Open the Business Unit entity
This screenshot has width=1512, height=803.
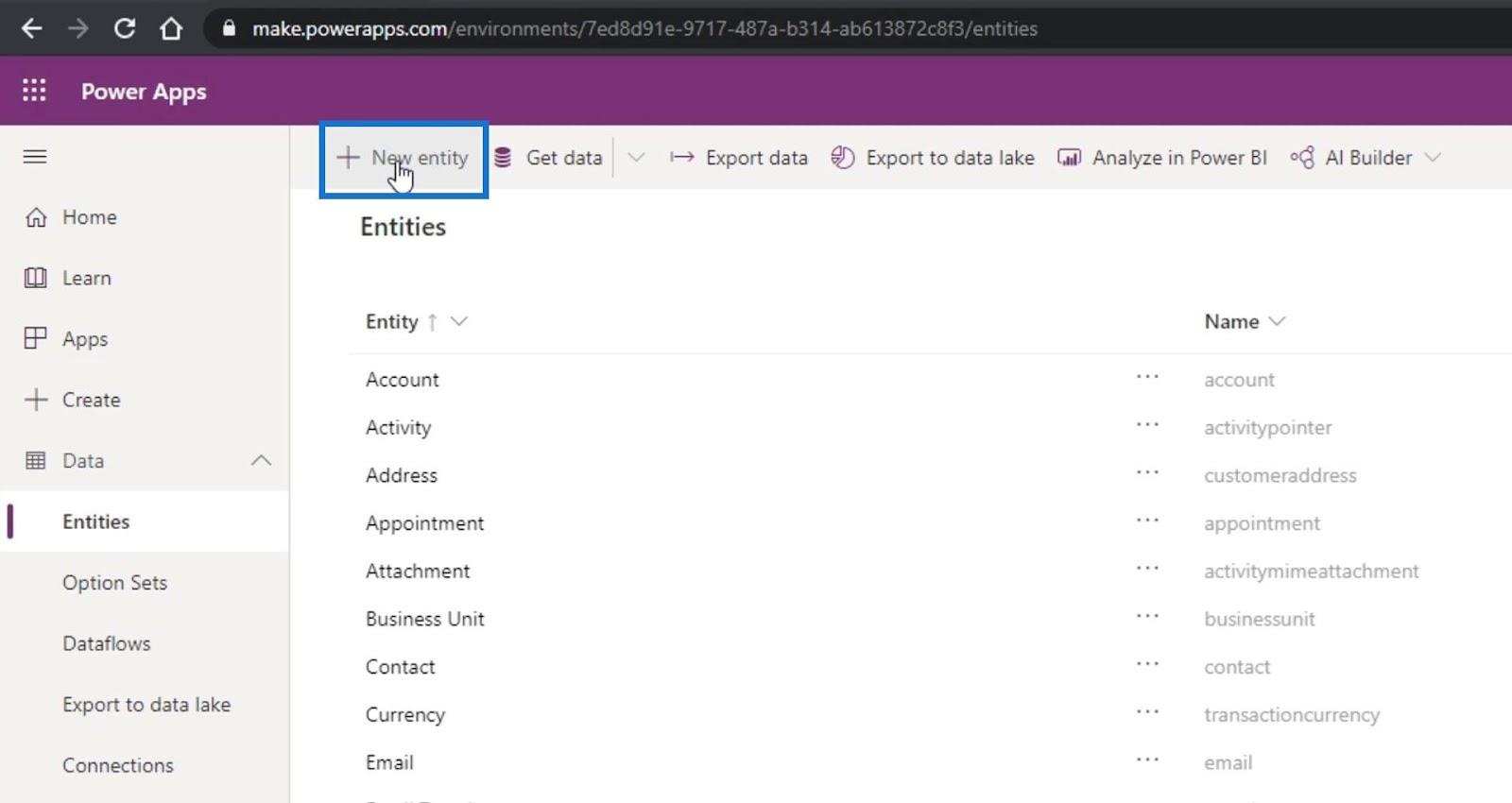(x=425, y=619)
